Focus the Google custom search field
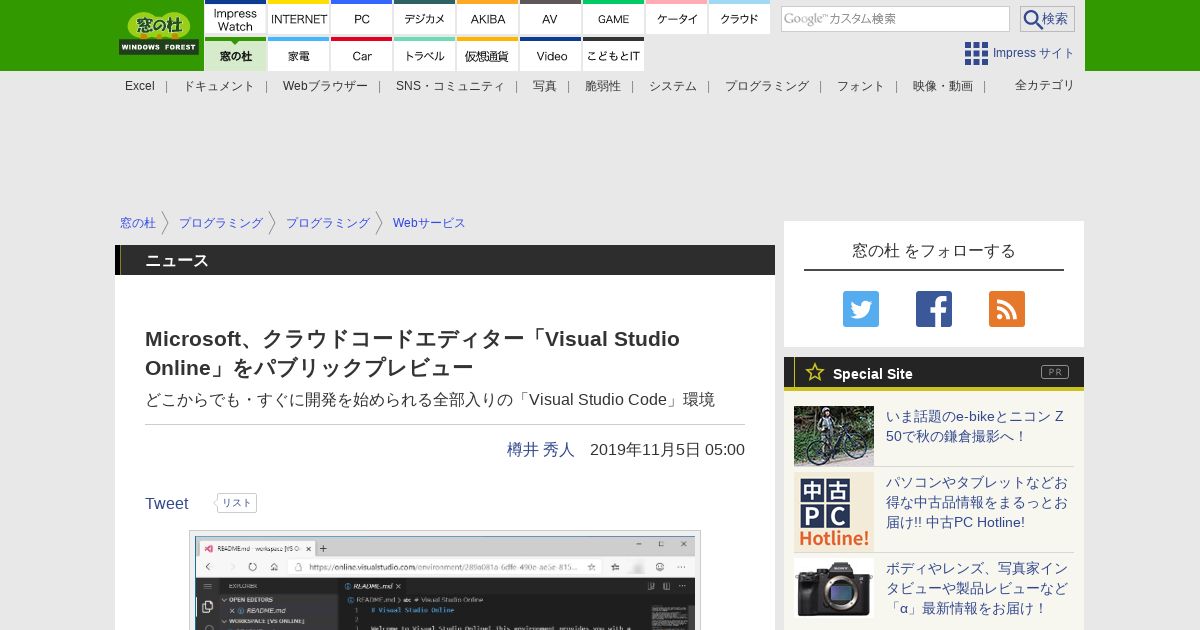The height and width of the screenshot is (630, 1200). pyautogui.click(x=895, y=19)
